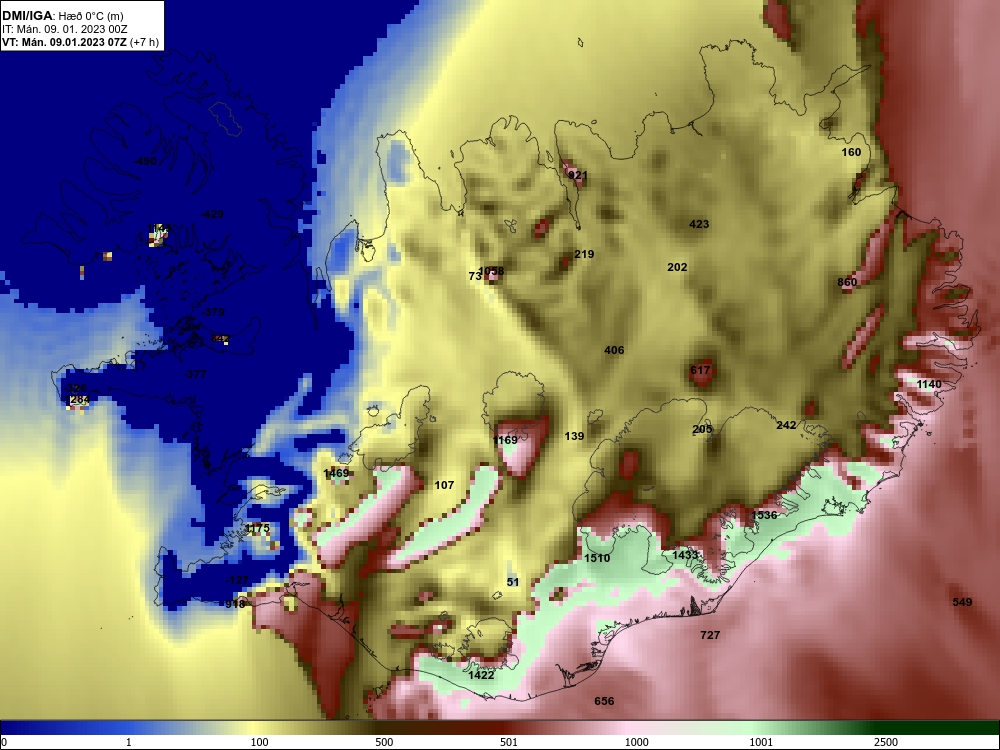Click the -379 height value
Image resolution: width=1000 pixels, height=750 pixels.
point(213,312)
